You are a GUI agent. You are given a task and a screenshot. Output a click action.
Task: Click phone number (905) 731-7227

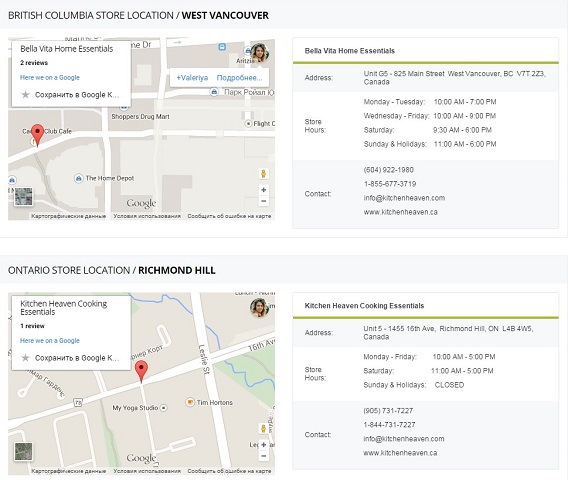[388, 410]
